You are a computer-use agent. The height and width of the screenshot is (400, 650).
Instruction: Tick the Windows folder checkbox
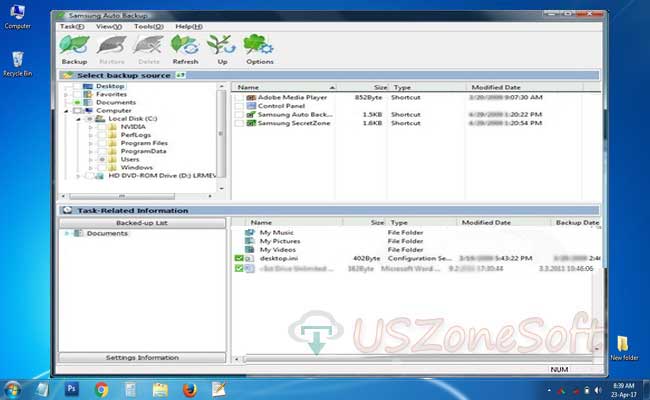102,167
